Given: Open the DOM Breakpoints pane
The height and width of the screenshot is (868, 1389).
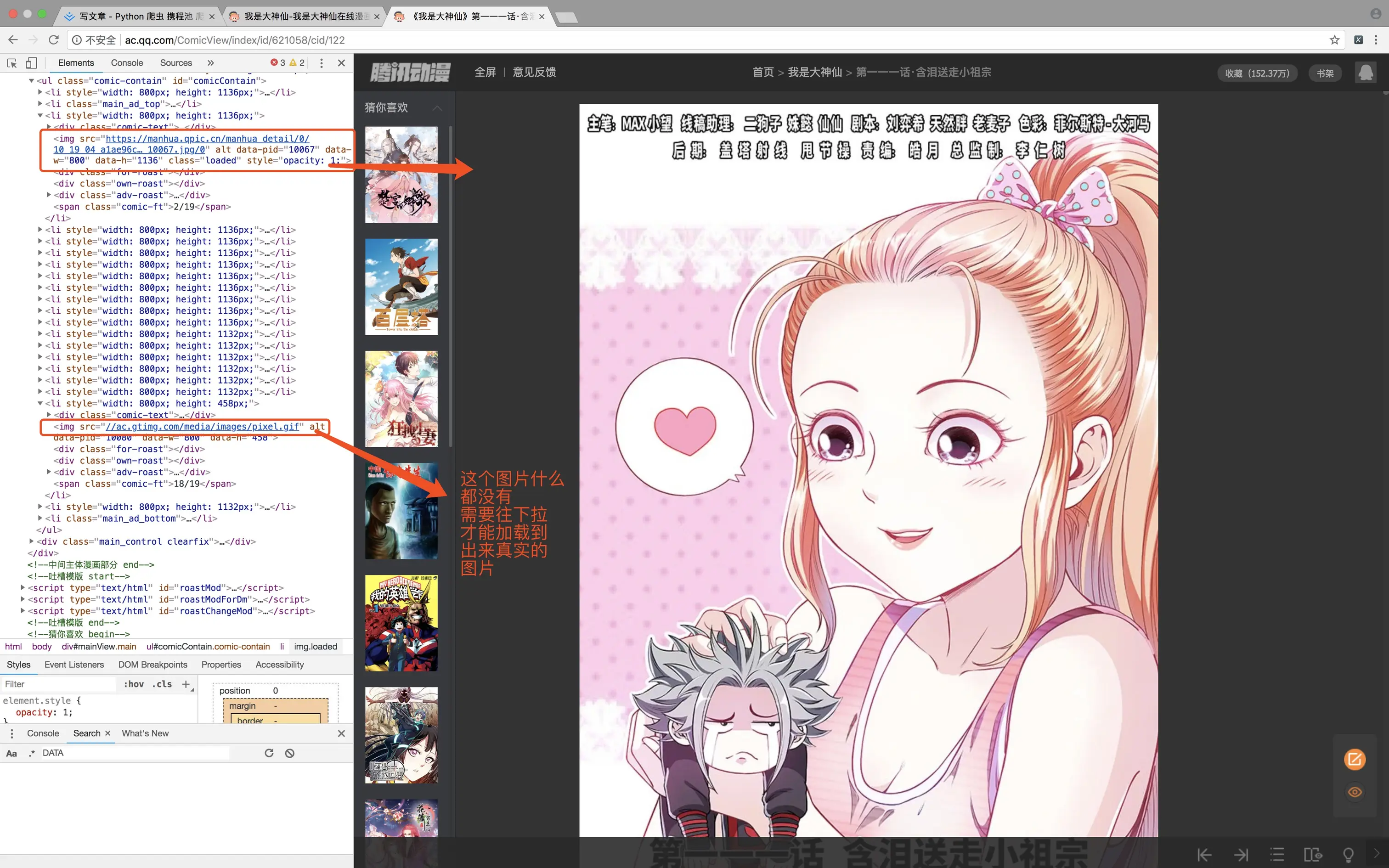Looking at the screenshot, I should 152,664.
